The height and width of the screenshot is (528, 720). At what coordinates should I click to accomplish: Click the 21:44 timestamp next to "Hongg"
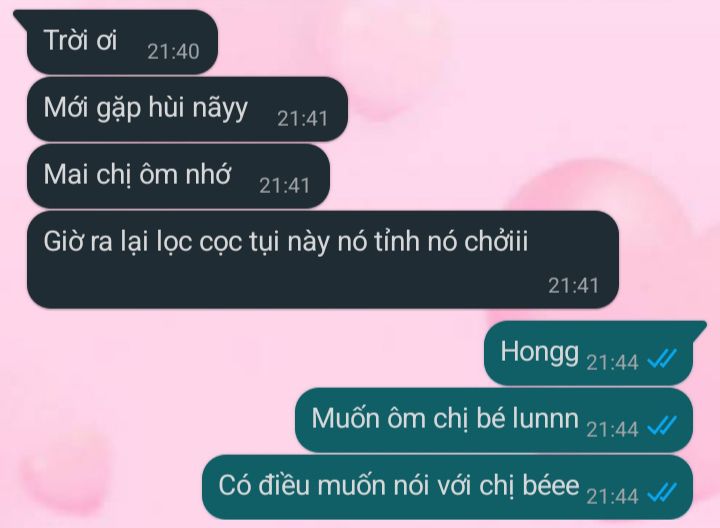point(612,362)
